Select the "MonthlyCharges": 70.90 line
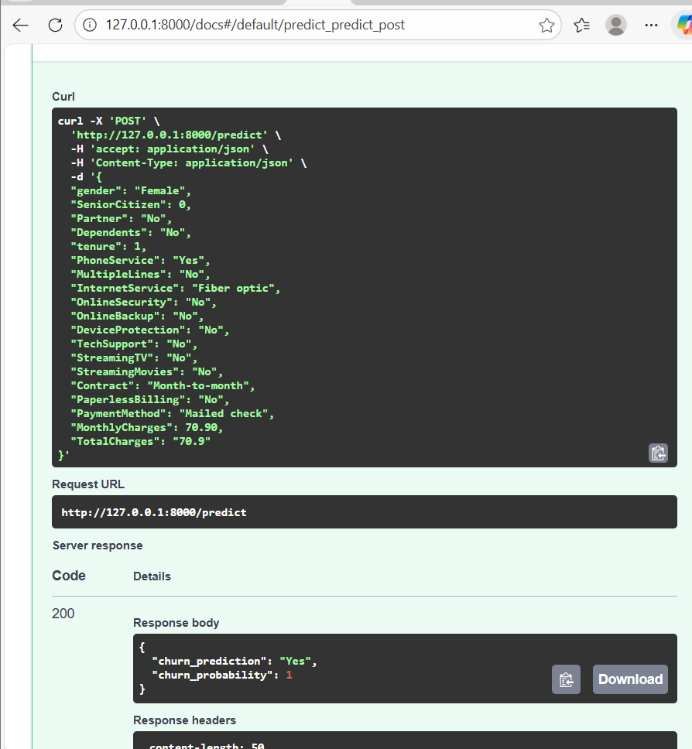692x749 pixels. (147, 428)
